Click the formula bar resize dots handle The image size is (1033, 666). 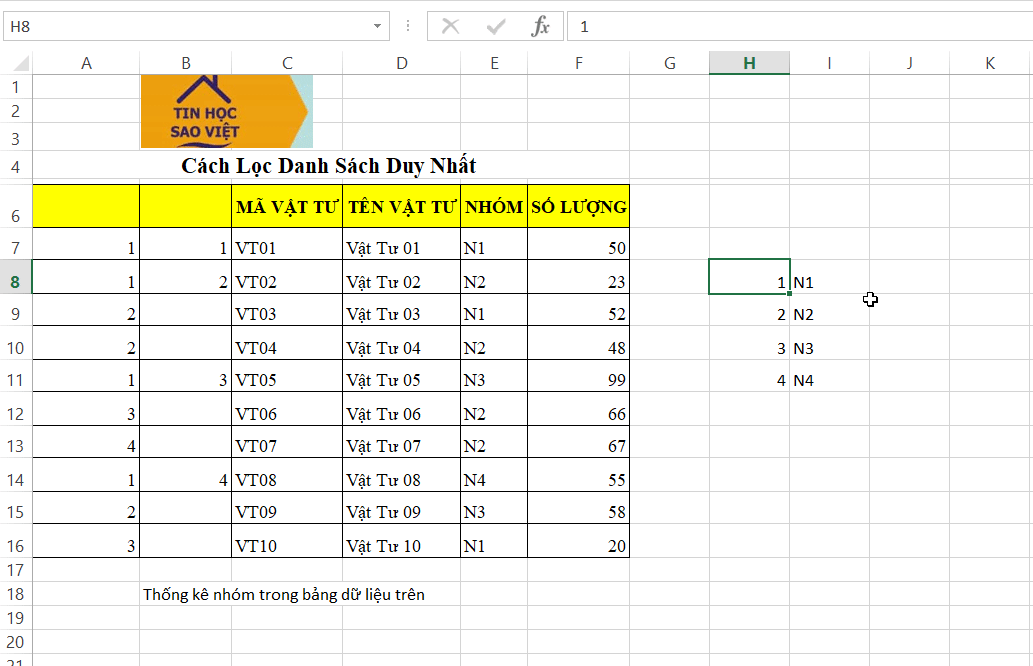(x=408, y=26)
